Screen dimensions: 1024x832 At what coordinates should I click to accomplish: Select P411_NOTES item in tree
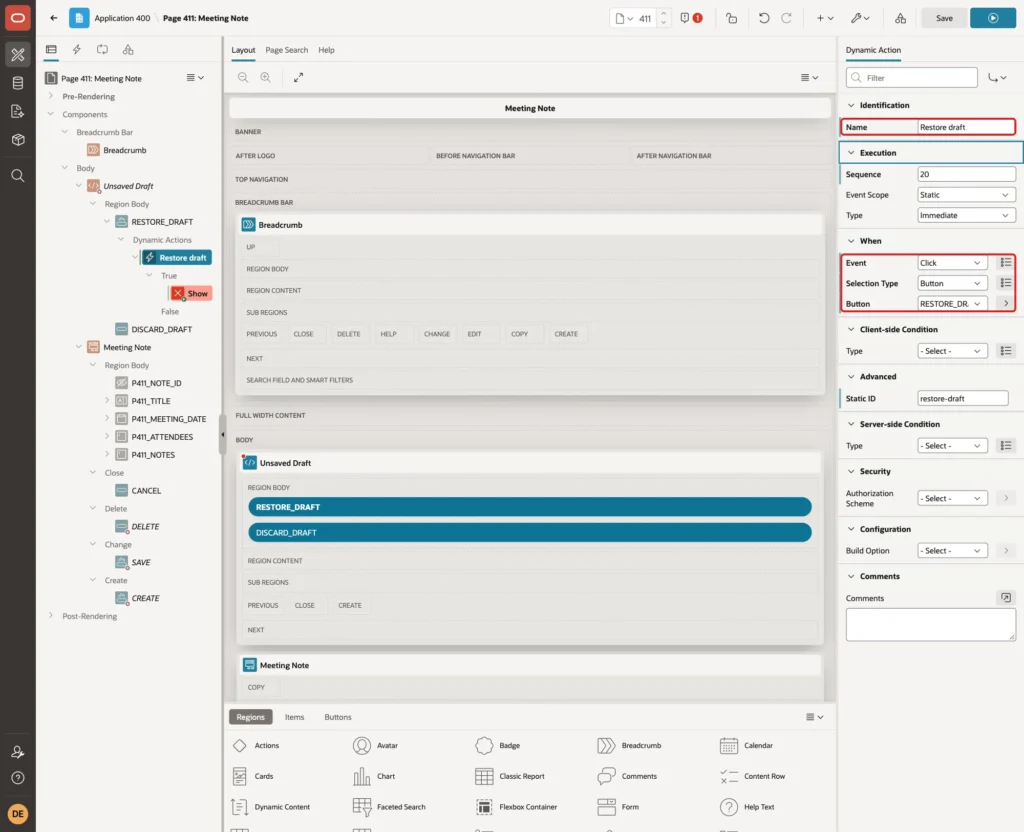153,455
